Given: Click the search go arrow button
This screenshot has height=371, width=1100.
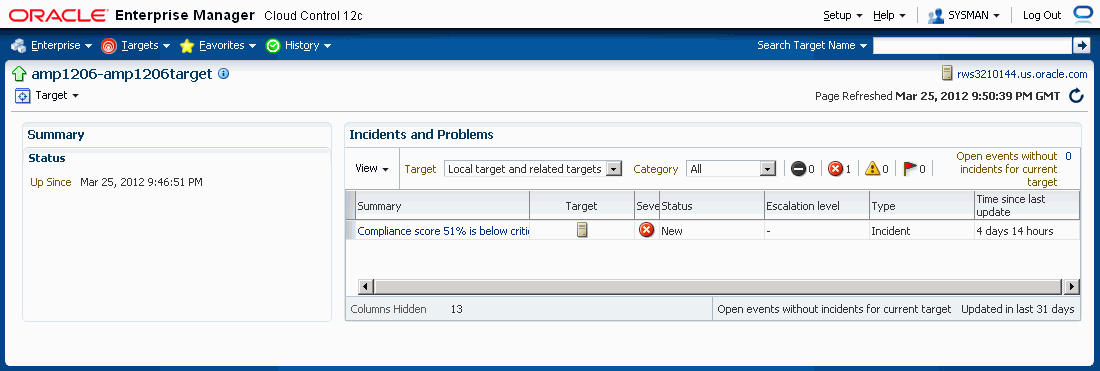Looking at the screenshot, I should (x=1081, y=46).
